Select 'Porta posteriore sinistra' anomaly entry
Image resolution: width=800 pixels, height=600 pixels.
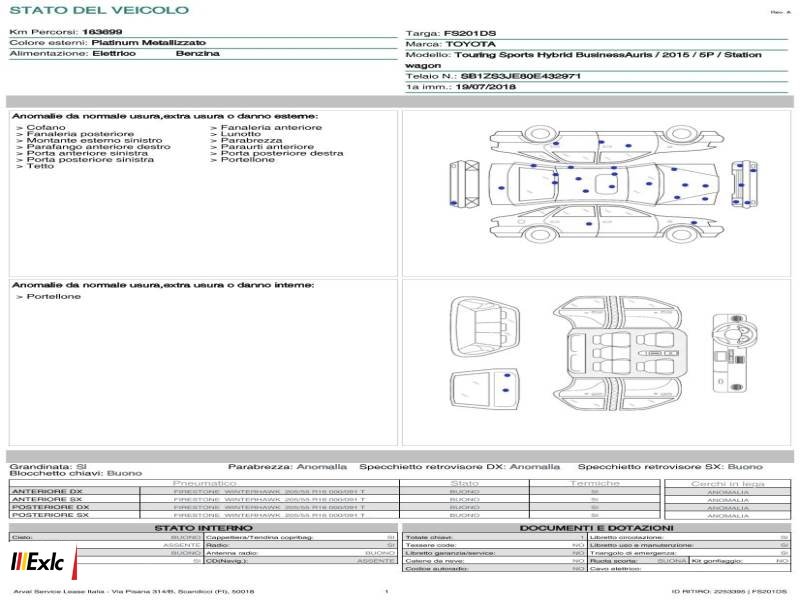pyautogui.click(x=90, y=159)
